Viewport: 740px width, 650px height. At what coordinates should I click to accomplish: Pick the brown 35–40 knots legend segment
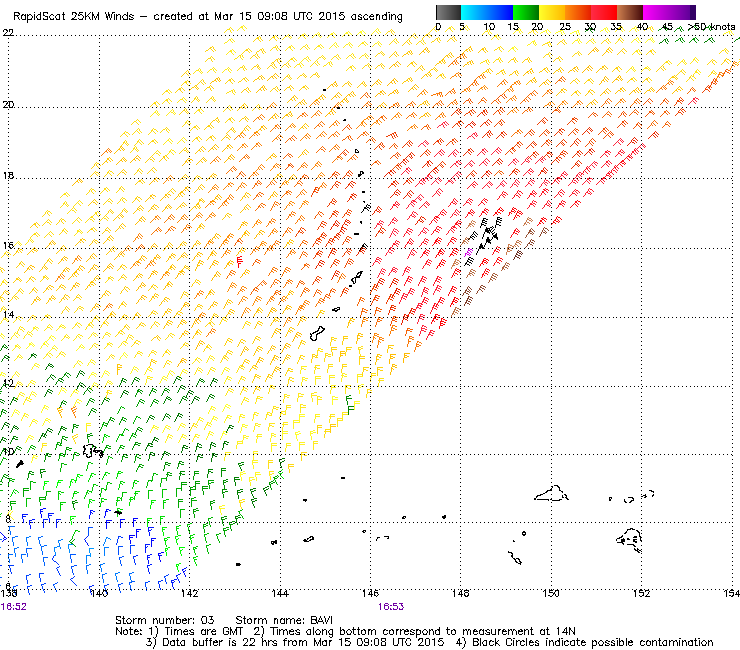click(x=630, y=12)
